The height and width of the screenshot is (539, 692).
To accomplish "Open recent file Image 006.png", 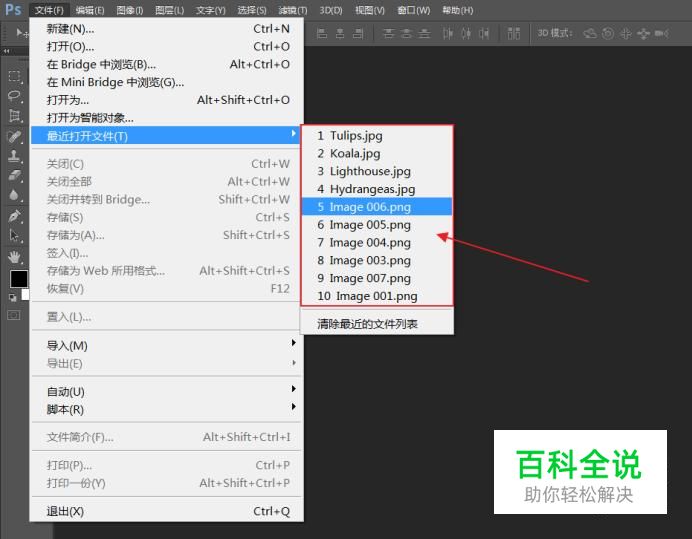I will tap(377, 207).
